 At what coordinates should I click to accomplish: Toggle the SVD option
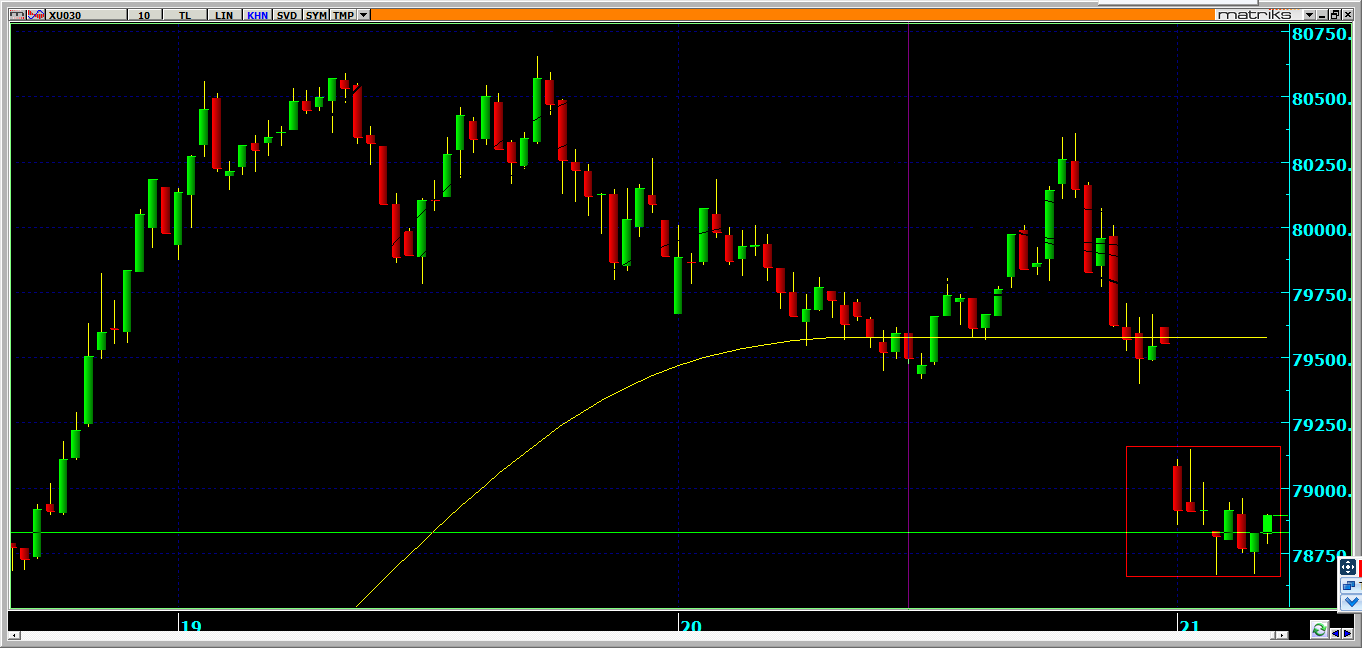[287, 15]
